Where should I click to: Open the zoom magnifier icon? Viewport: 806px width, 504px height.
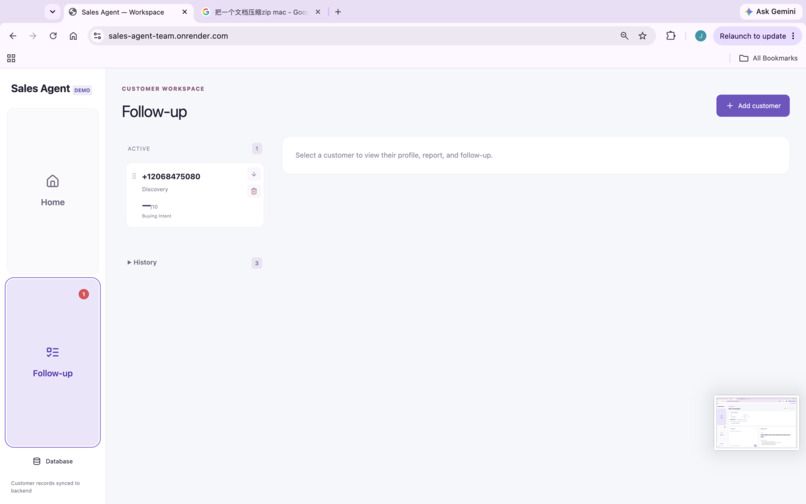[x=624, y=36]
